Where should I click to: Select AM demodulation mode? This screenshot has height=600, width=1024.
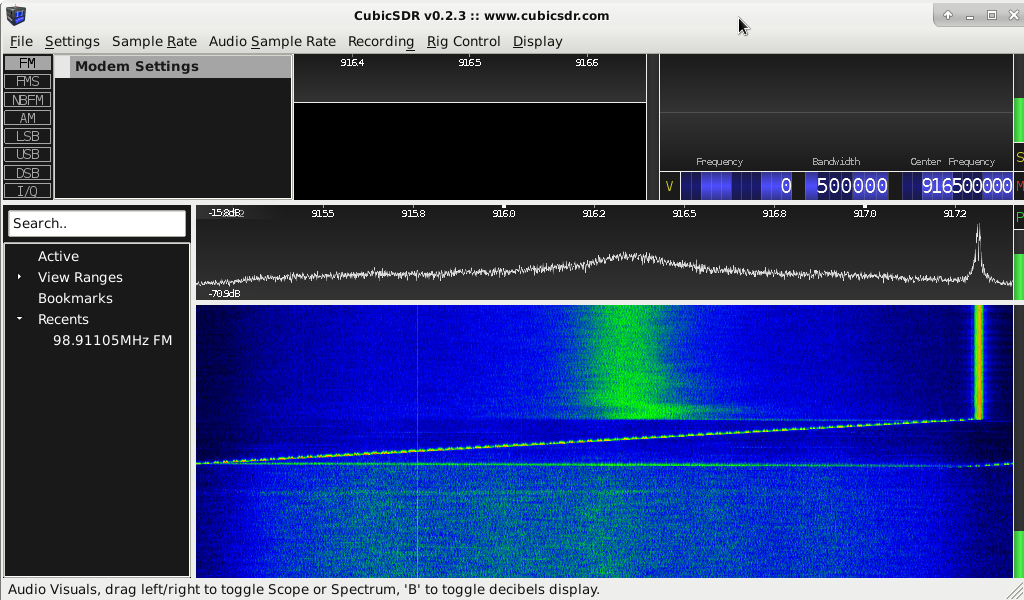point(27,118)
